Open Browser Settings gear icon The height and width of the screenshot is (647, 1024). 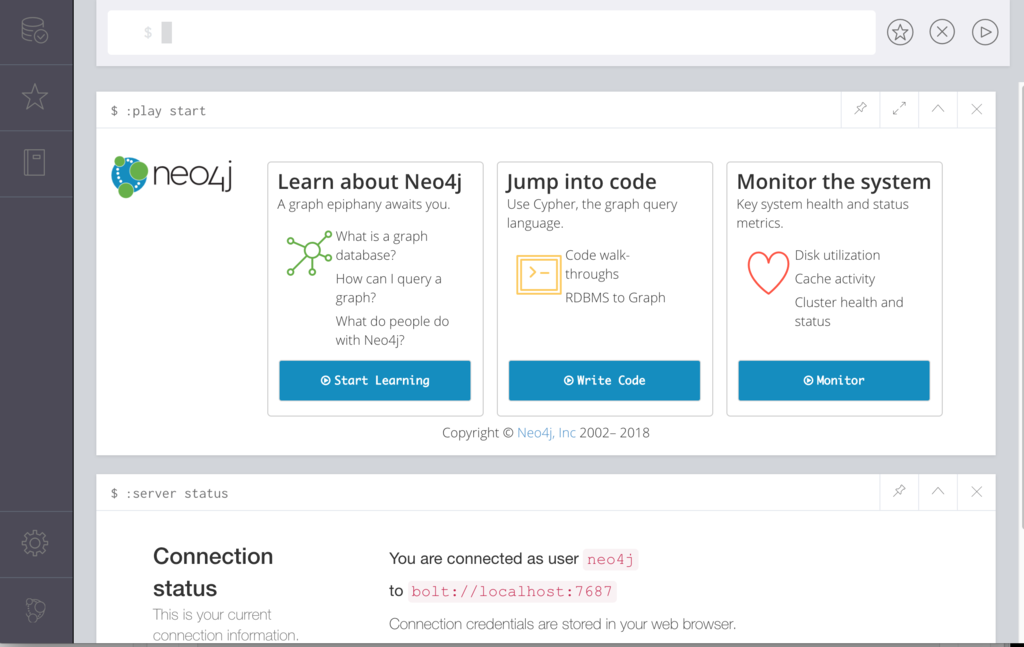(35, 543)
